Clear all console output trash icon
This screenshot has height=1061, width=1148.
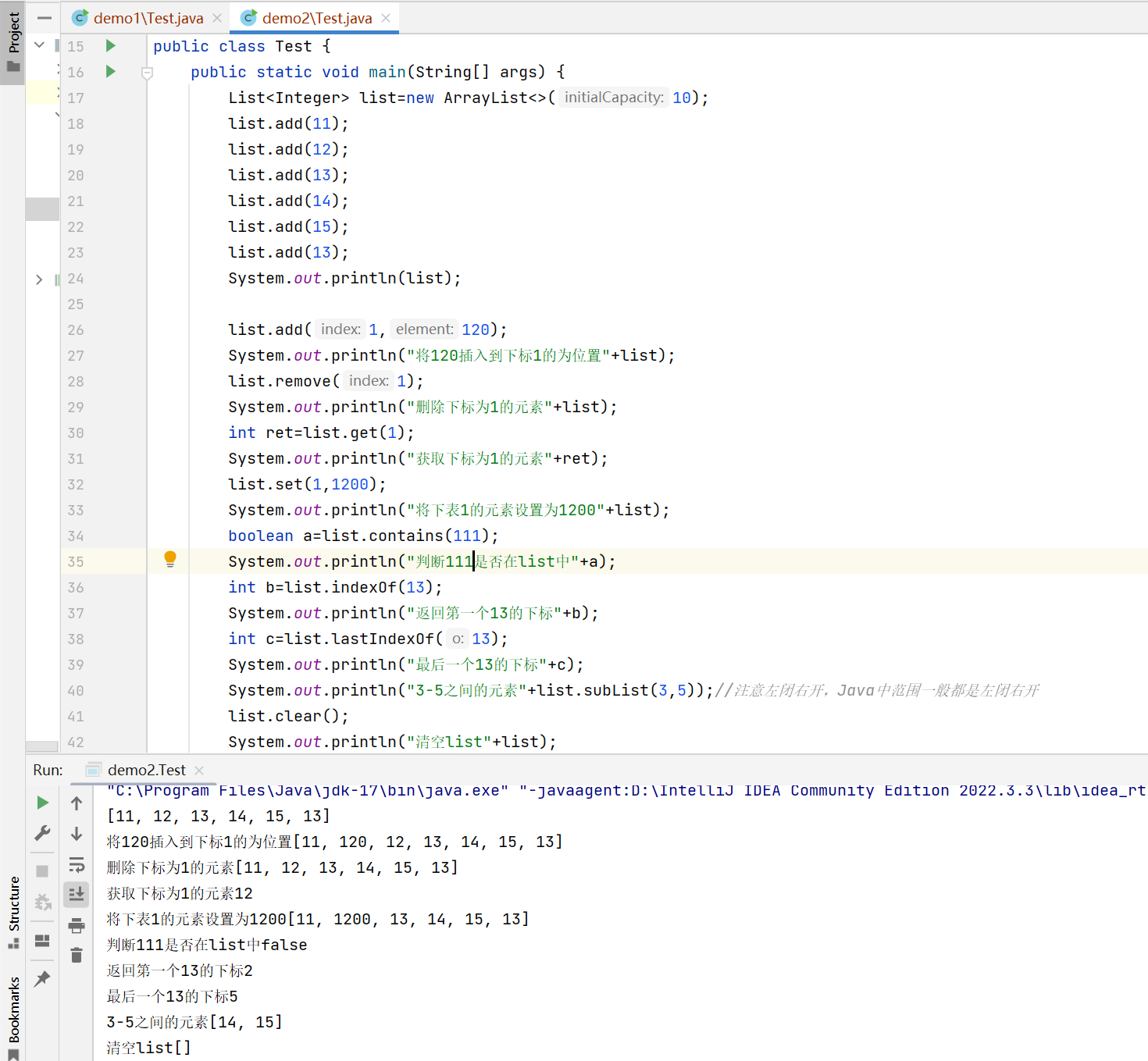pos(77,956)
